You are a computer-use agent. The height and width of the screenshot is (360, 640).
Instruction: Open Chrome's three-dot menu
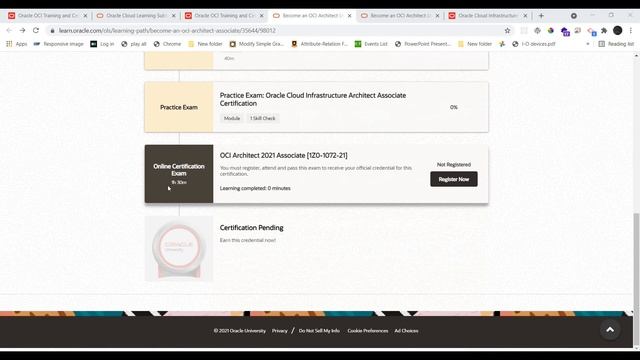631,30
